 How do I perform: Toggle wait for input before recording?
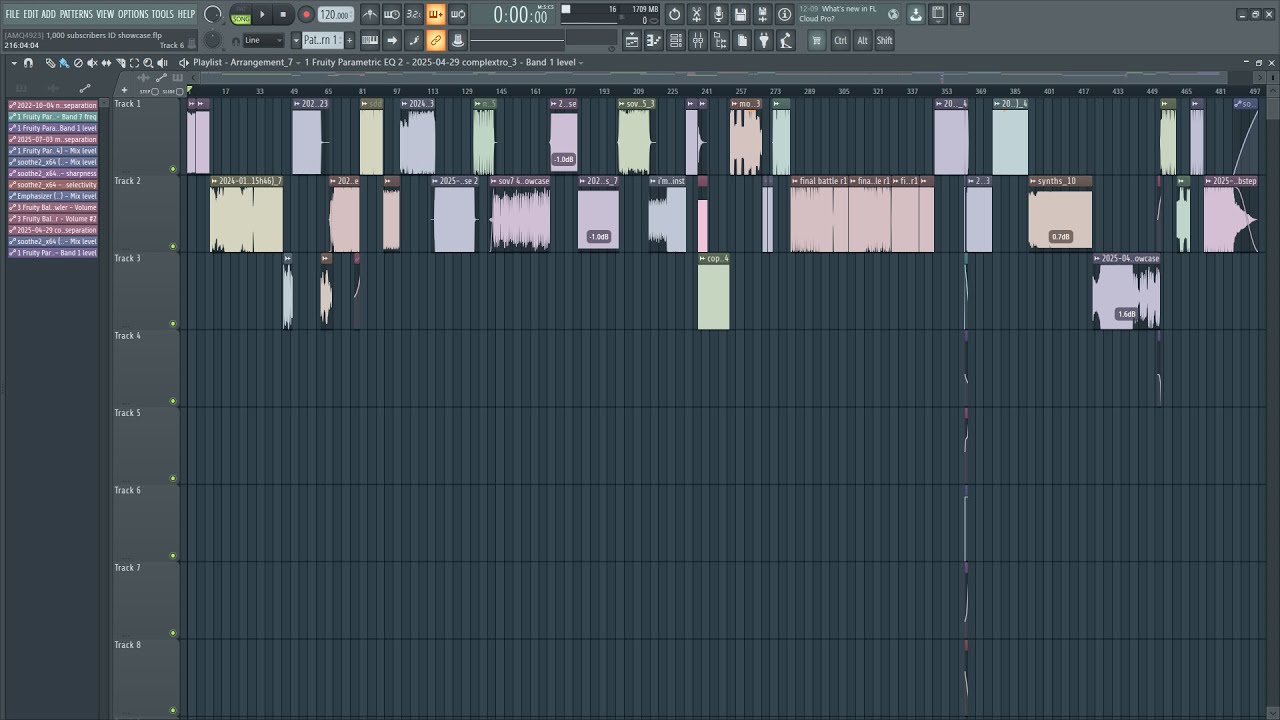(x=392, y=14)
